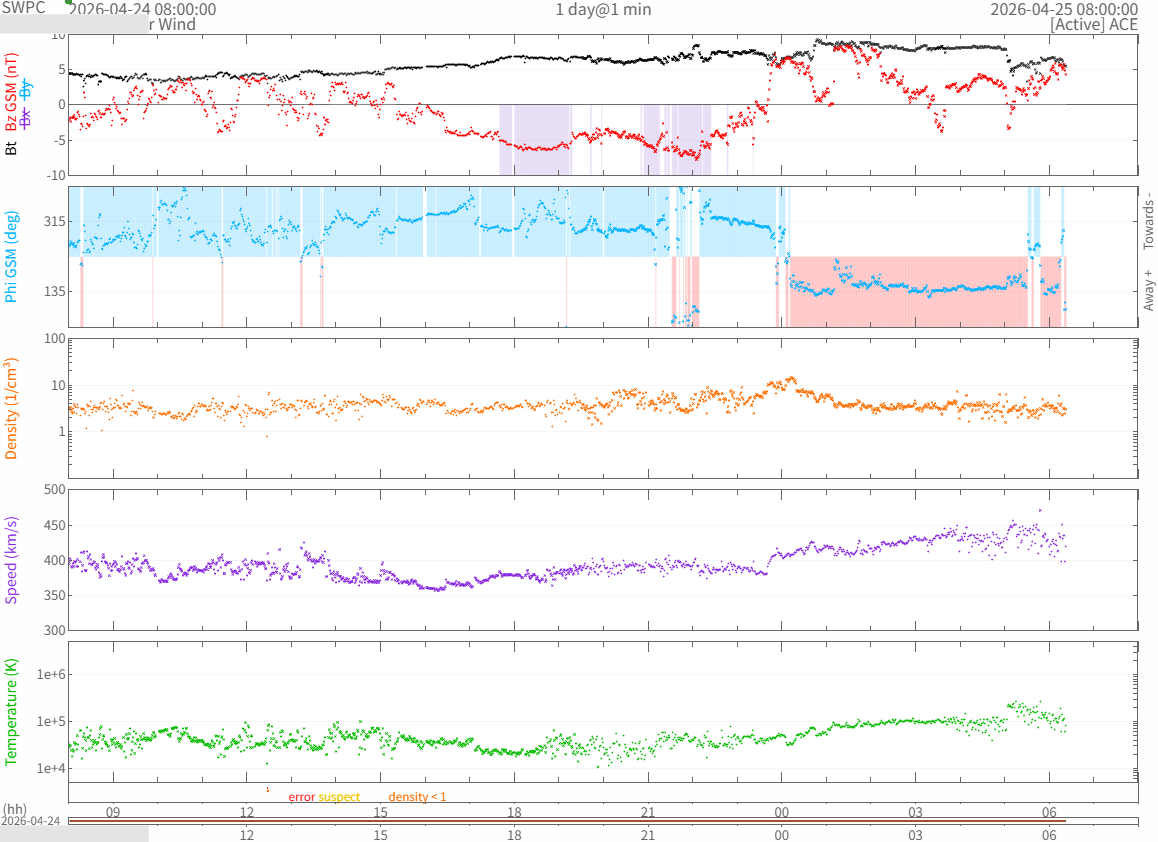Toggle the Temperature (K) axis label
This screenshot has width=1158, height=842.
(11, 712)
